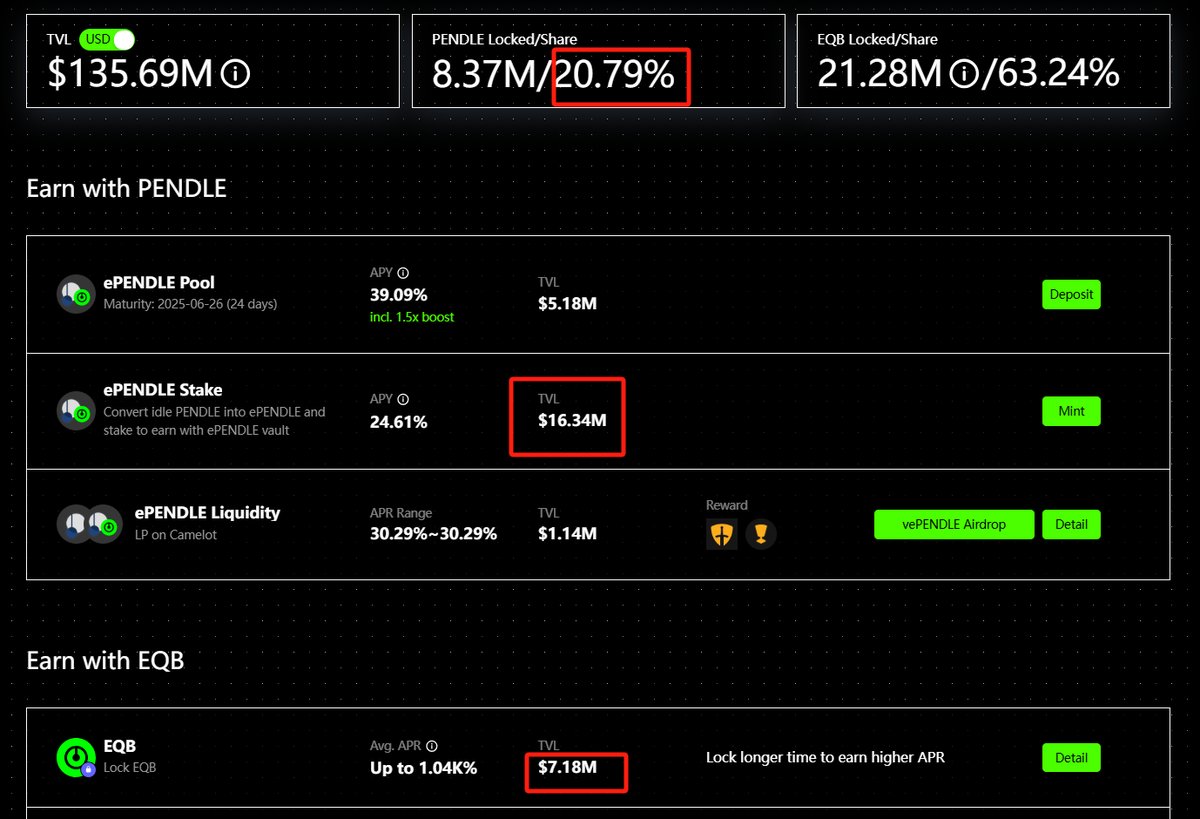Click the ePENDLE Pool token icon
This screenshot has width=1200, height=819.
click(x=75, y=294)
